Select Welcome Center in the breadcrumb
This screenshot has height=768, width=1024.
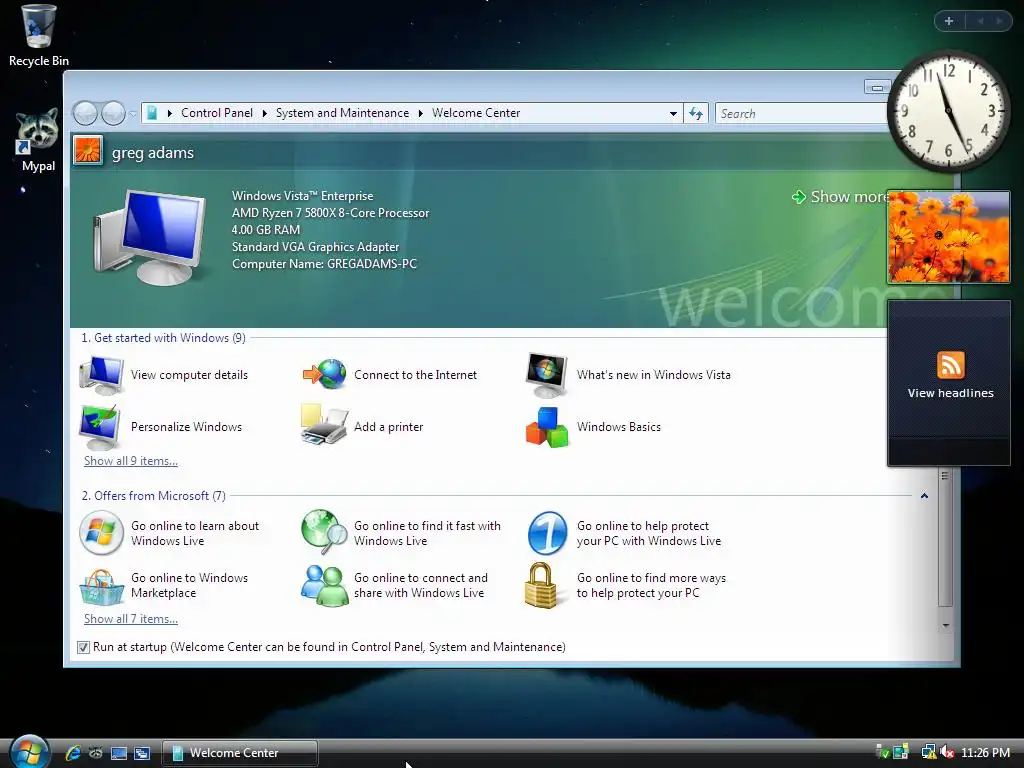tap(476, 113)
